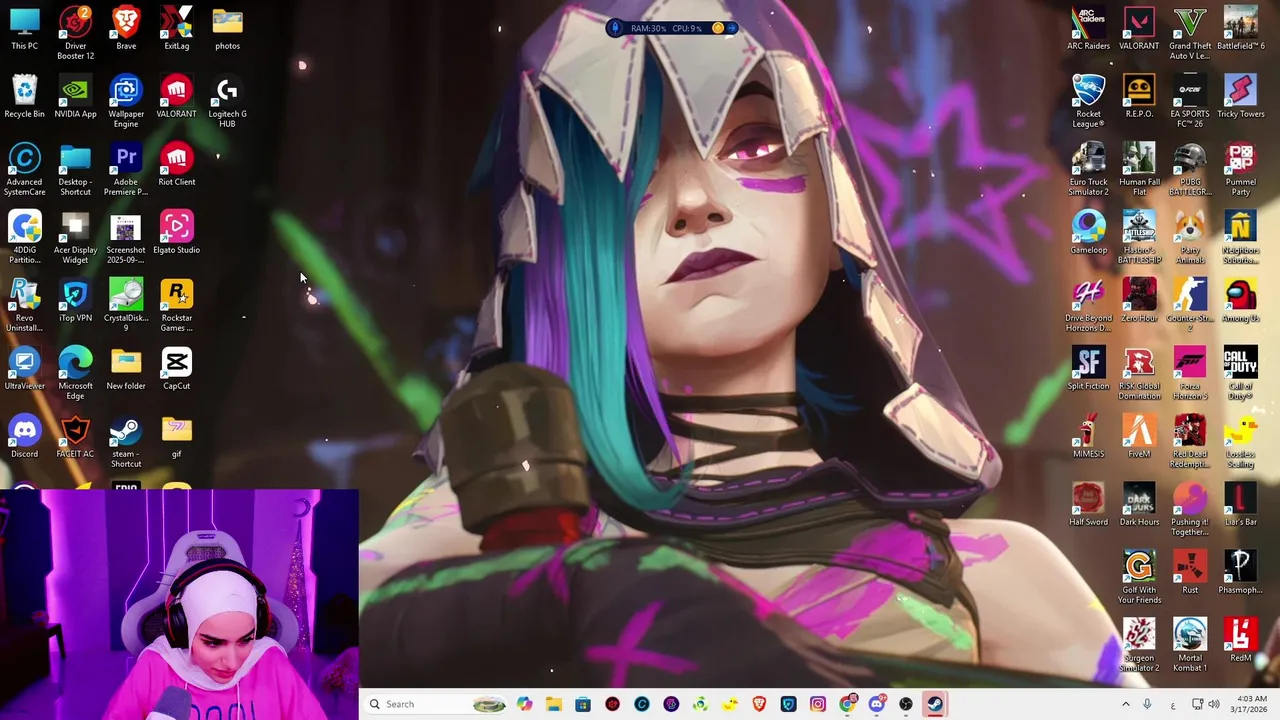Show hidden system tray icons
The image size is (1280, 720).
pos(1126,704)
